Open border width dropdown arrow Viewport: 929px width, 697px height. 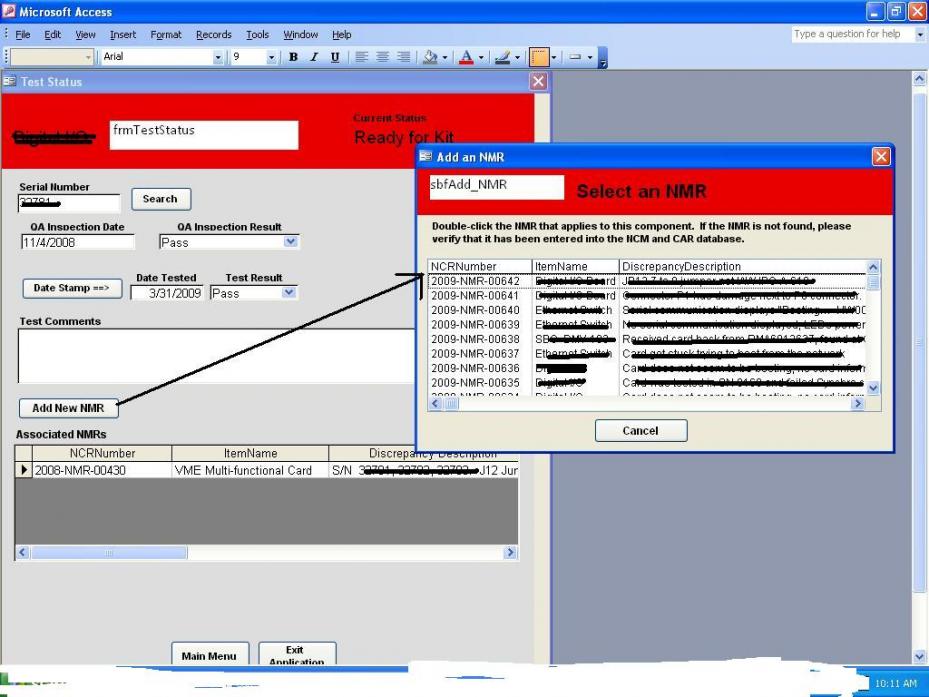tap(554, 57)
